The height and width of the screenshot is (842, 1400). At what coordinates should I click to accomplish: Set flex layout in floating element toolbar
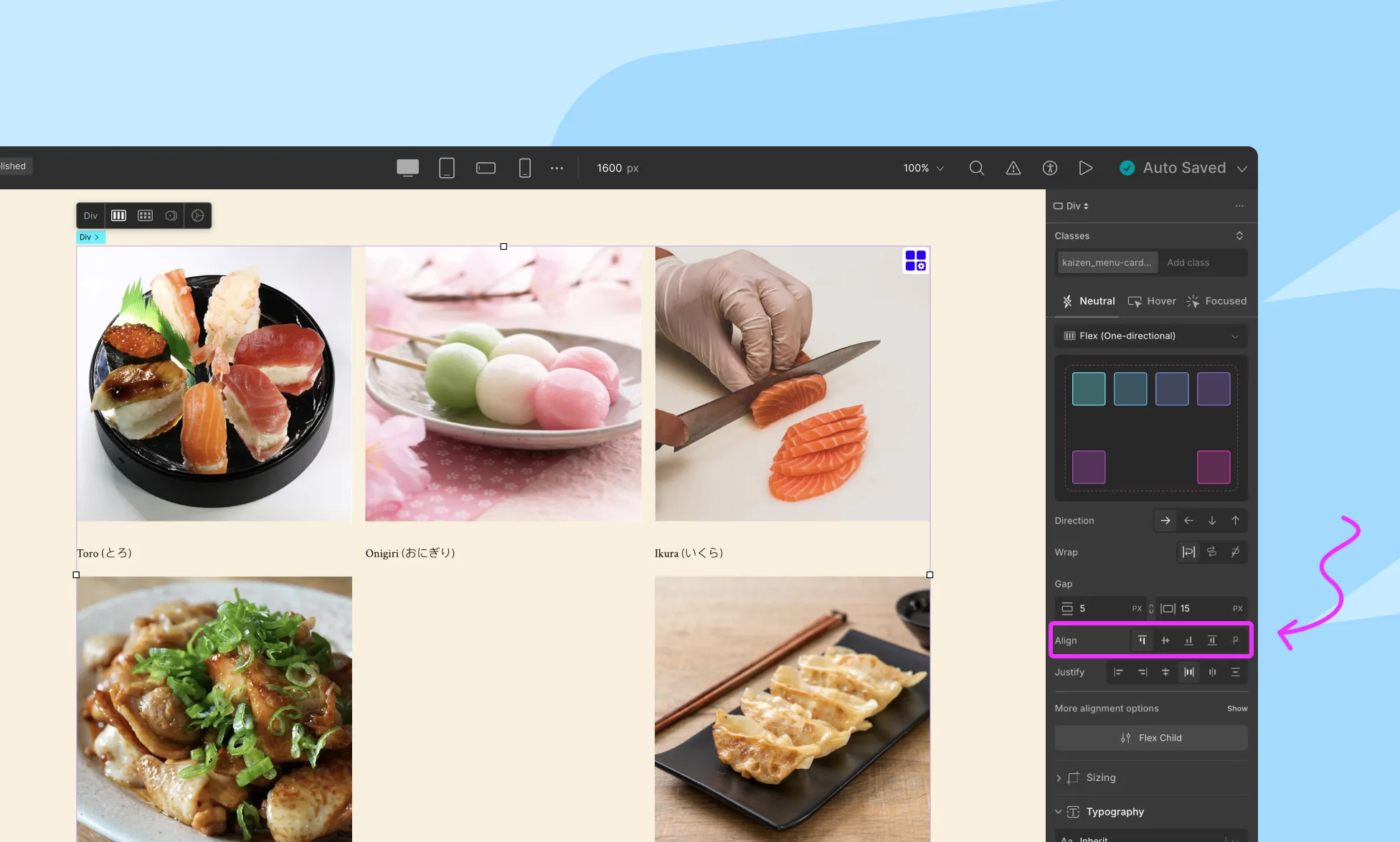(118, 215)
